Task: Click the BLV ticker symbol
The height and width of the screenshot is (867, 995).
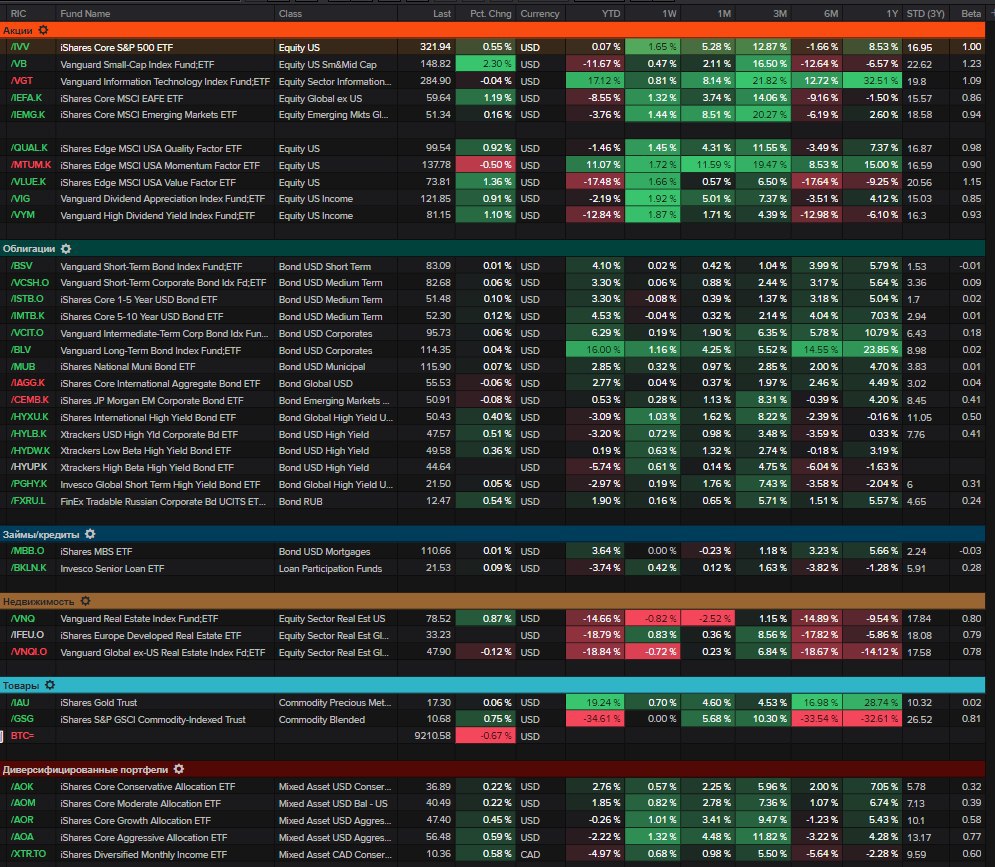Action: click(21, 350)
